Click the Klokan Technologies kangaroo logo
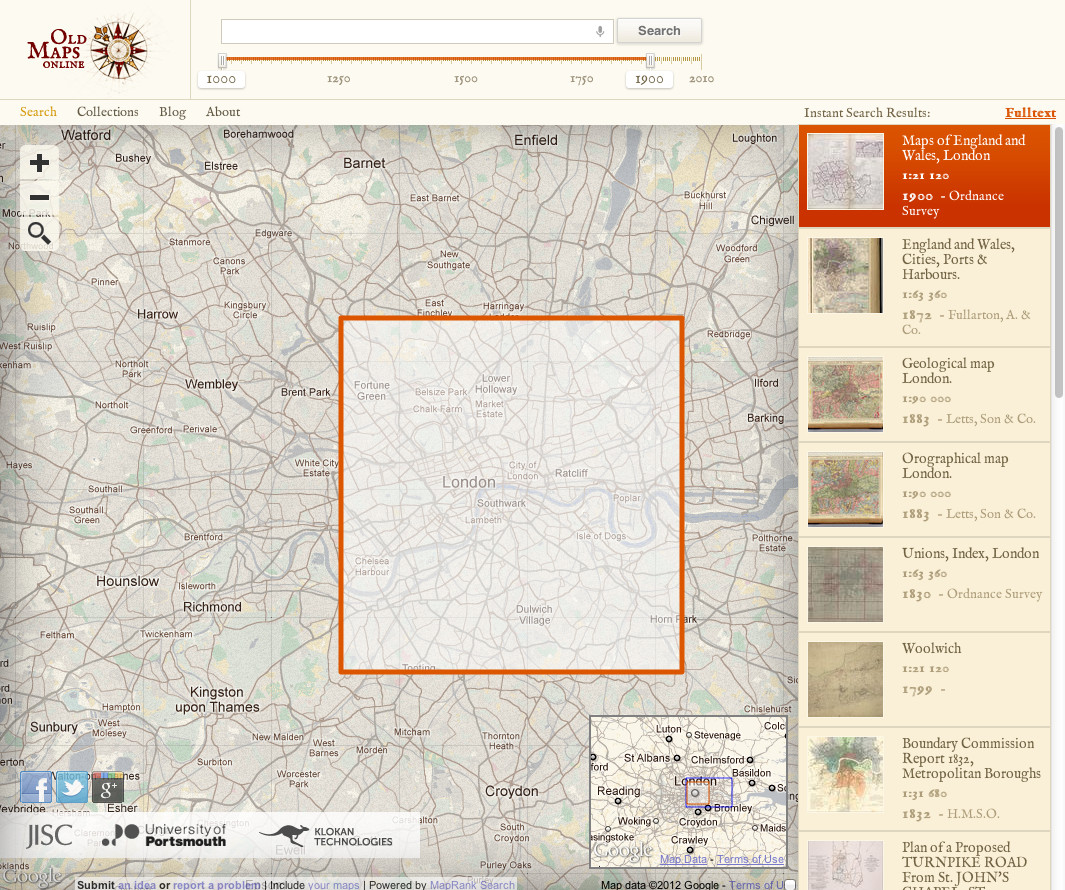Viewport: 1065px width, 890px height. (326, 835)
